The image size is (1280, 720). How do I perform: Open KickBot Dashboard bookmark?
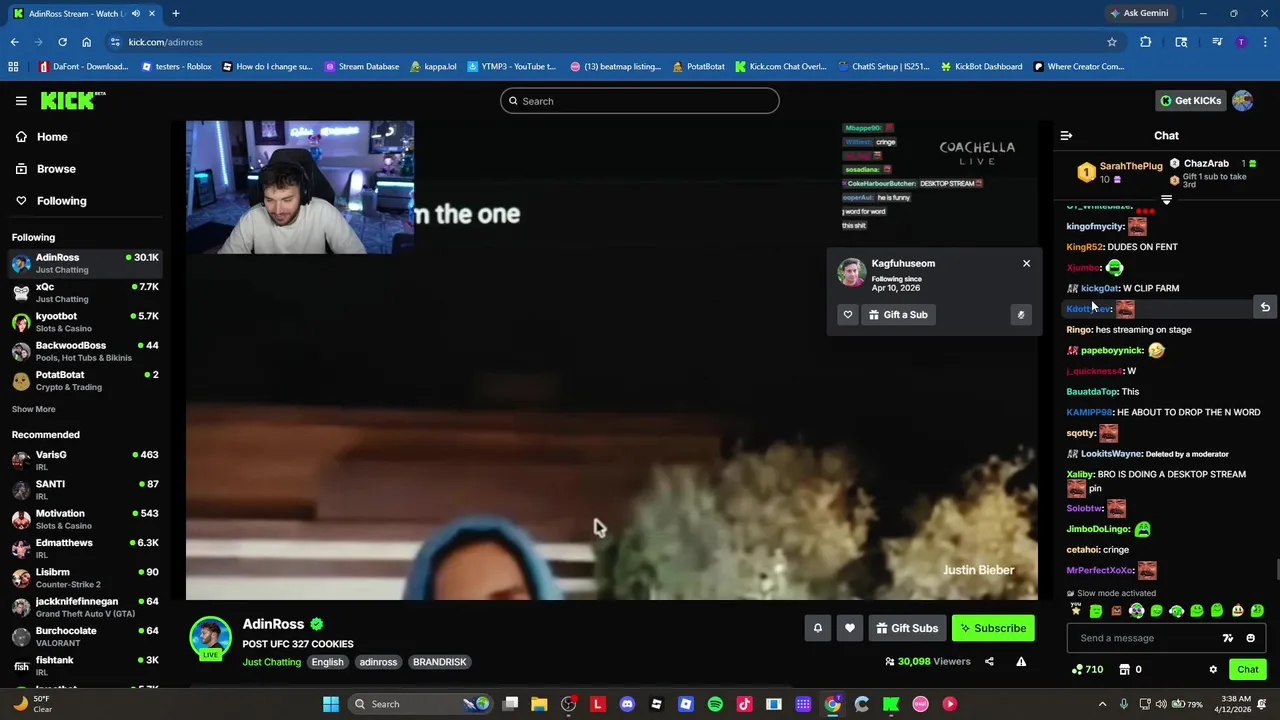pos(981,67)
